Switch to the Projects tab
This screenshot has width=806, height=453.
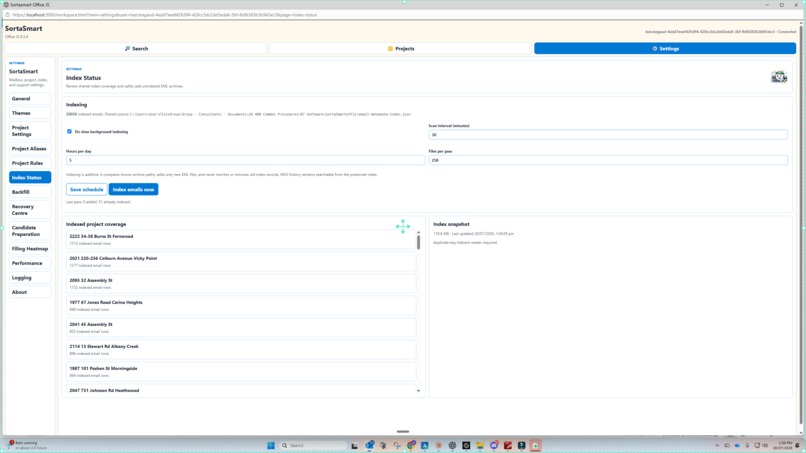click(400, 48)
